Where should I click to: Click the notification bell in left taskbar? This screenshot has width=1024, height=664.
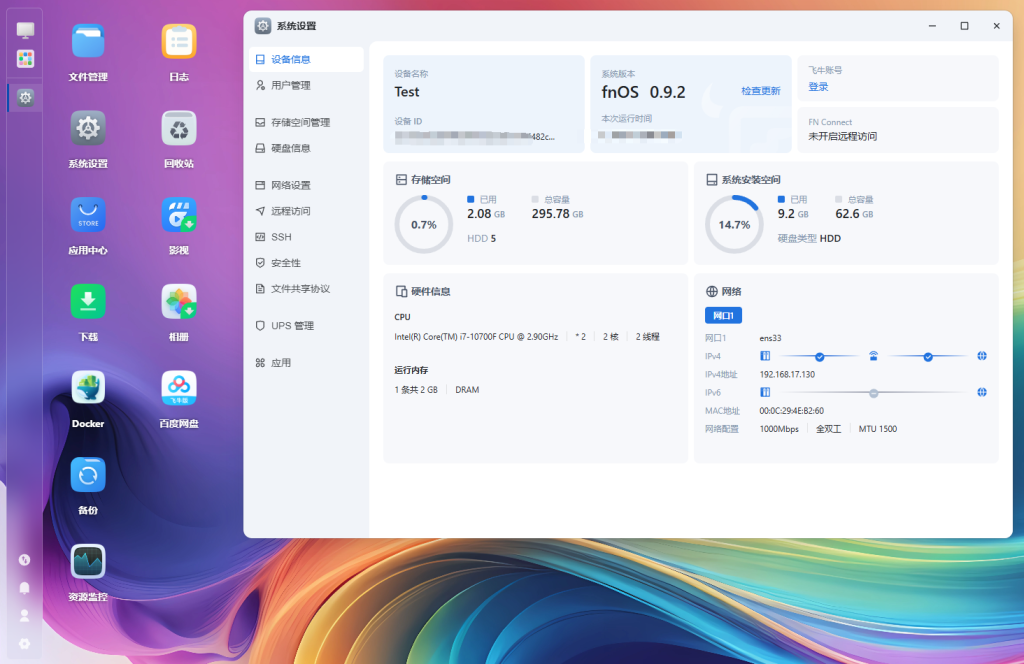pyautogui.click(x=25, y=588)
